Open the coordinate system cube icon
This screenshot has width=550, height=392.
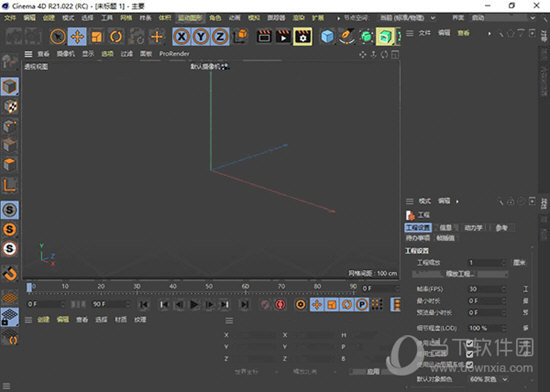pos(241,36)
